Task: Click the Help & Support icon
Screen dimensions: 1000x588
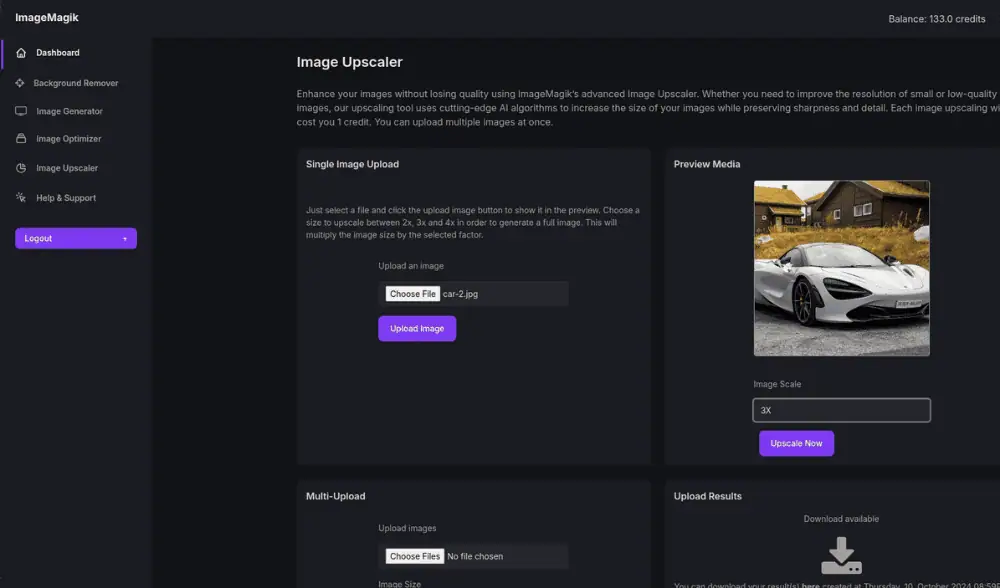Action: pos(21,198)
